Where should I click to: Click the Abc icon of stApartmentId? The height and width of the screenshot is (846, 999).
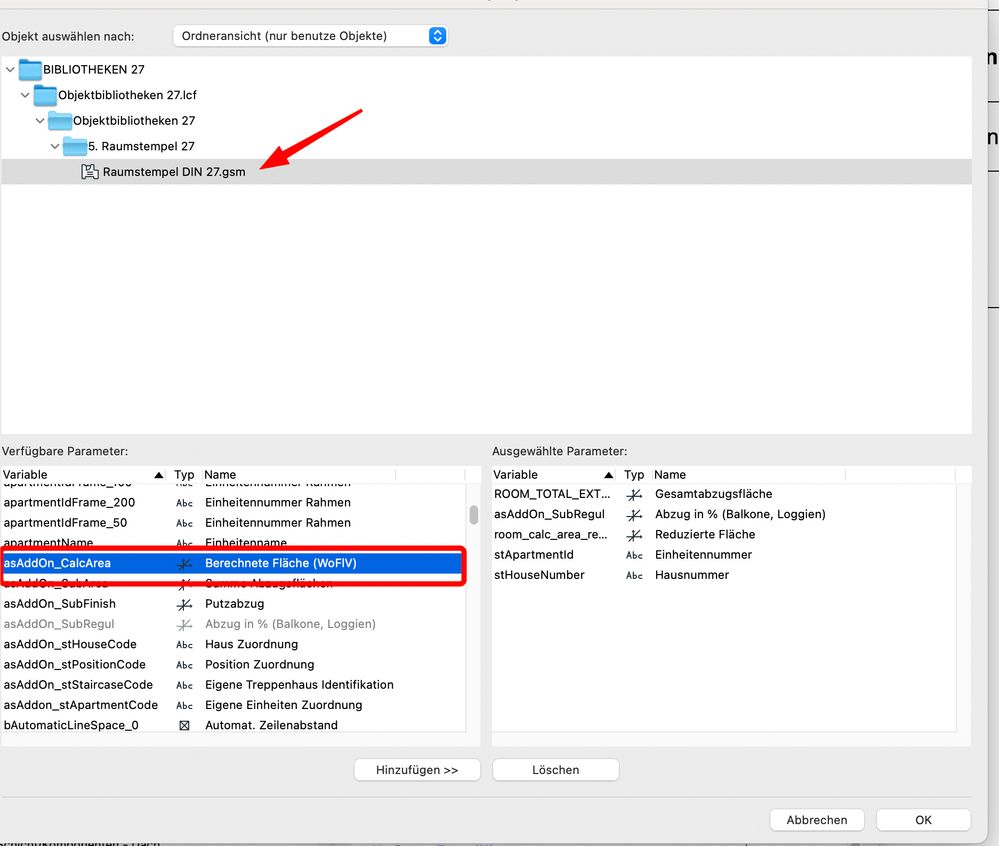[x=634, y=556]
